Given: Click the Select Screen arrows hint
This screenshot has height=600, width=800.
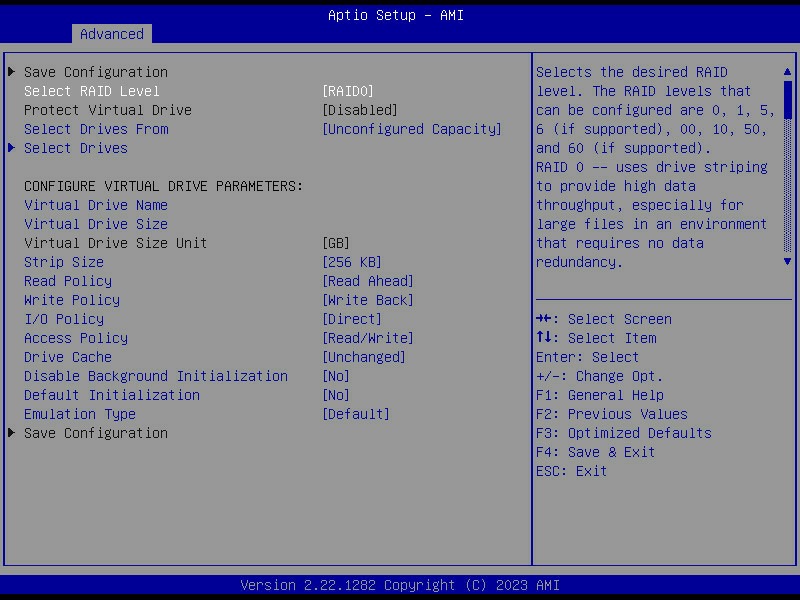Looking at the screenshot, I should [604, 319].
